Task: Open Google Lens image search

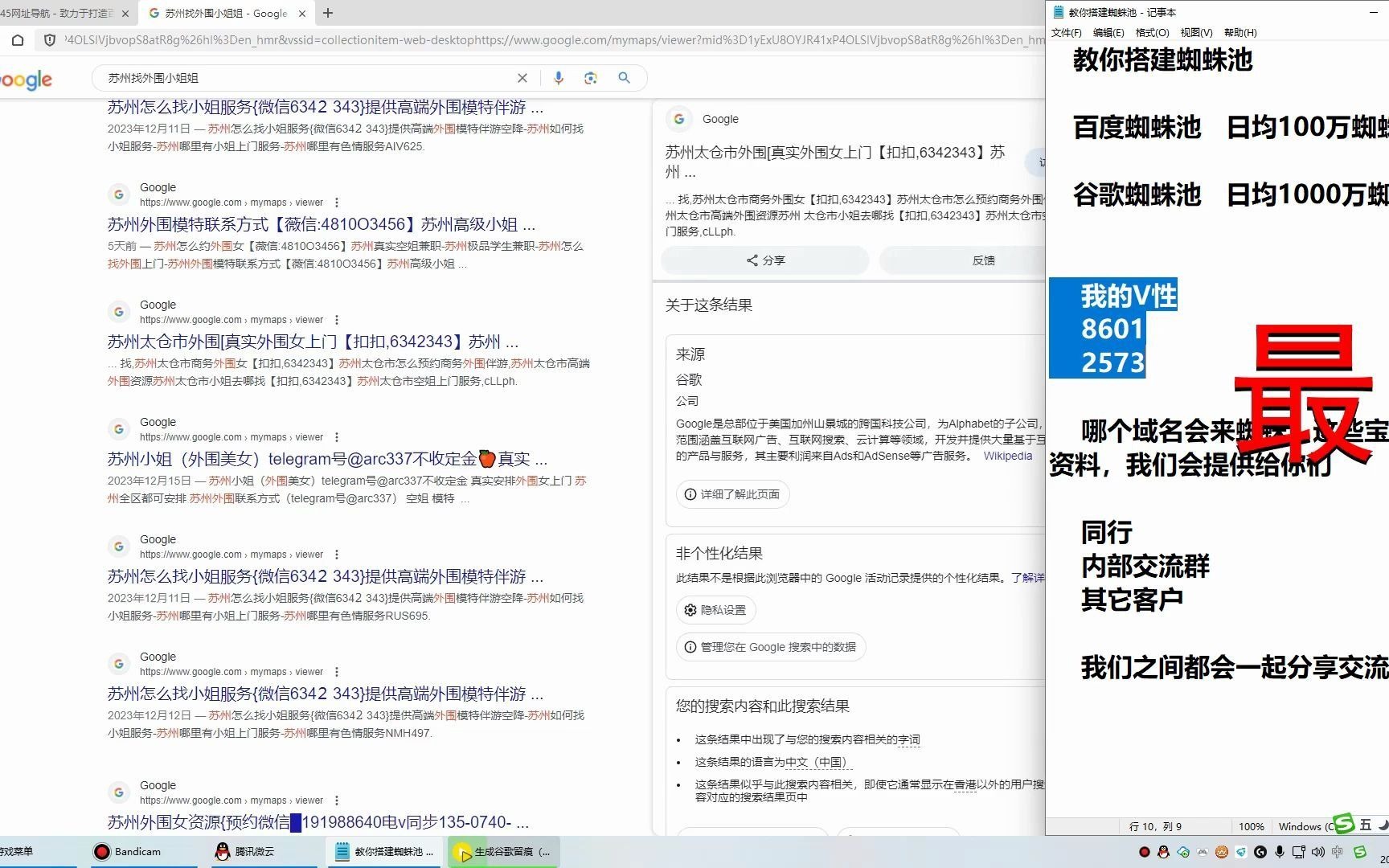Action: (x=591, y=78)
